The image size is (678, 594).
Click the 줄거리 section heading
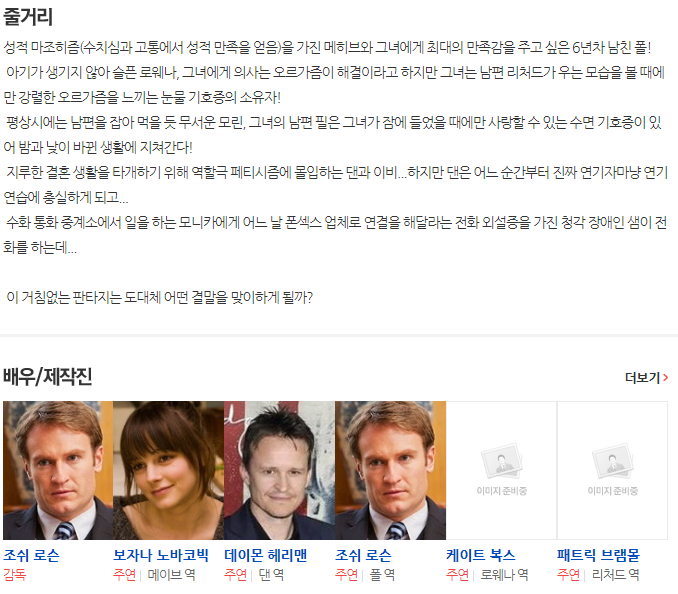(28, 17)
